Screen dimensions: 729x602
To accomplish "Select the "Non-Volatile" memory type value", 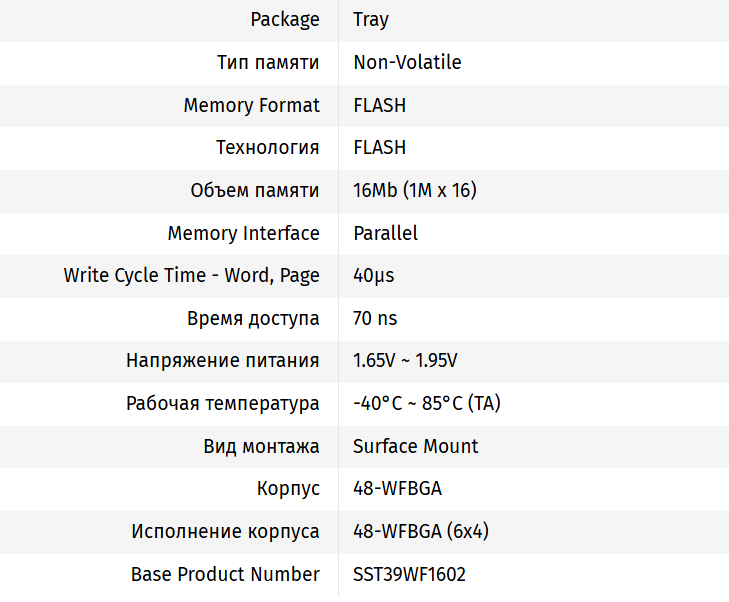I will 407,62.
